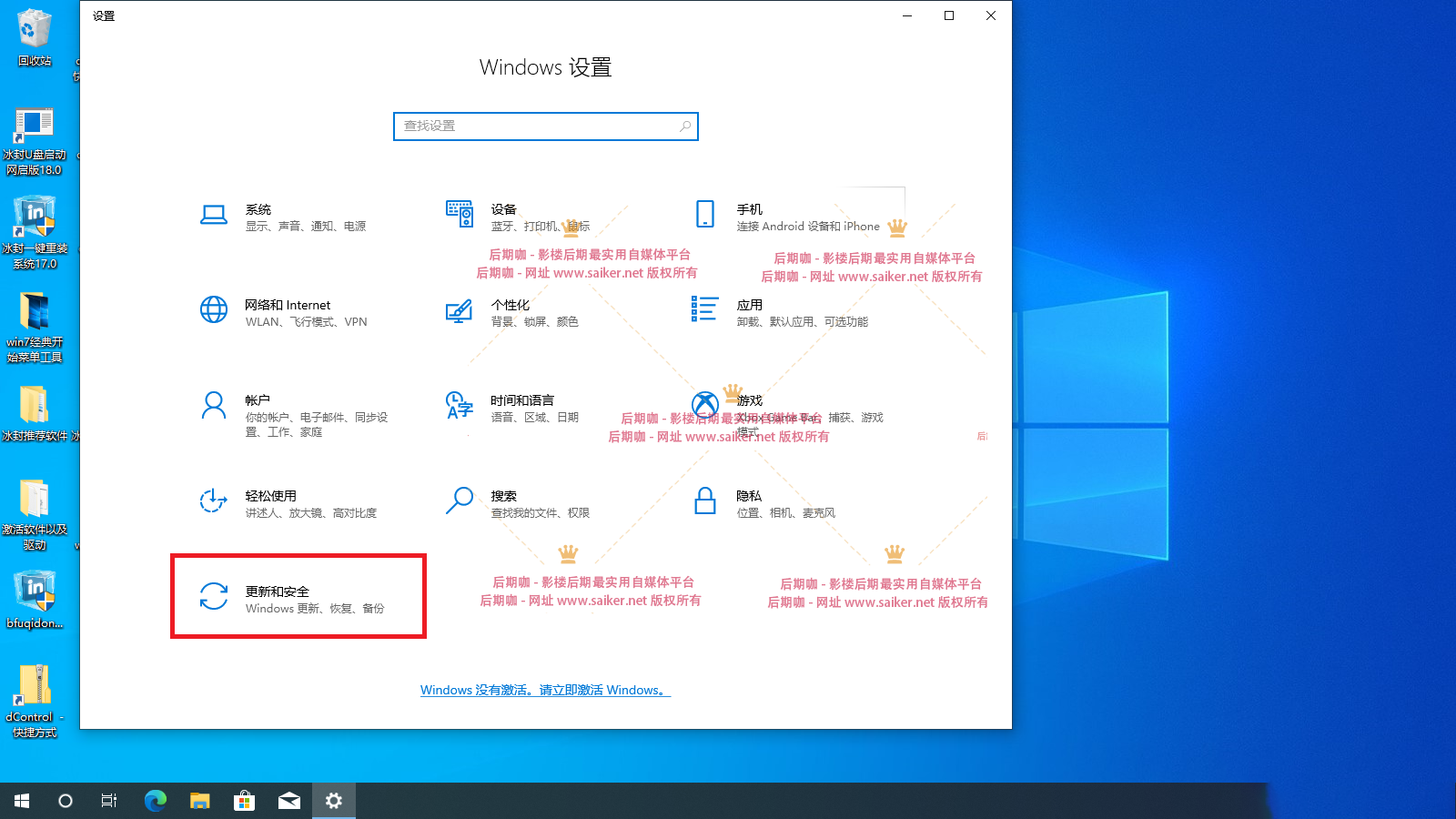1456x819 pixels.
Task: Select the 搜索 category title
Action: [504, 496]
